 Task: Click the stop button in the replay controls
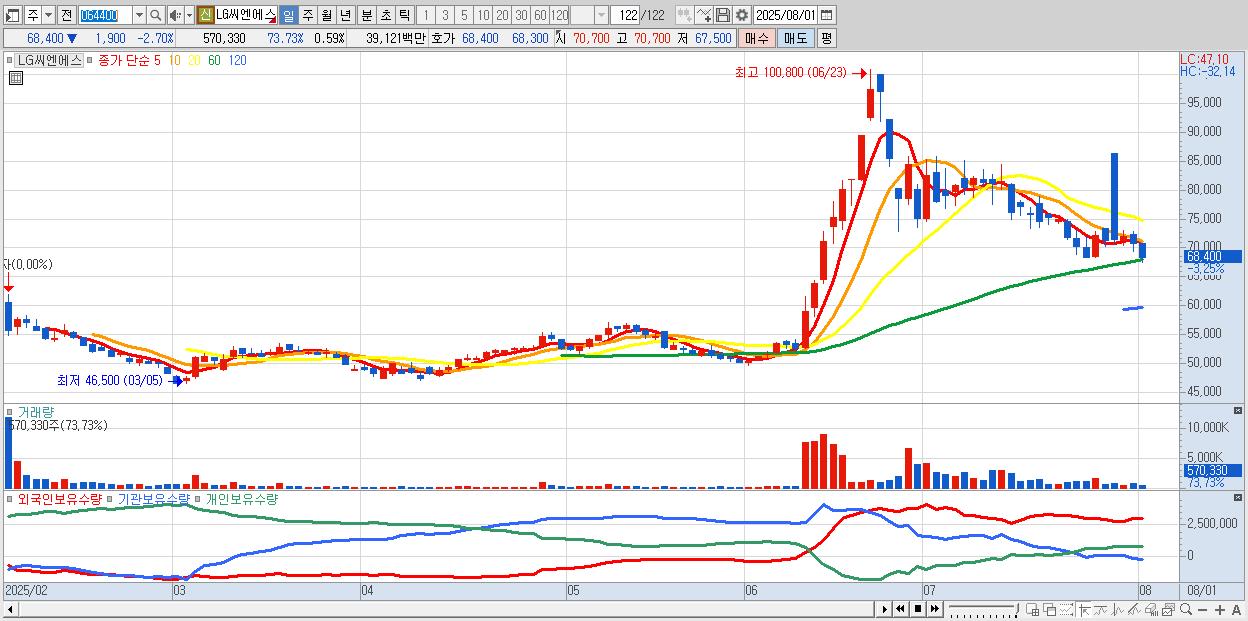coord(918,609)
